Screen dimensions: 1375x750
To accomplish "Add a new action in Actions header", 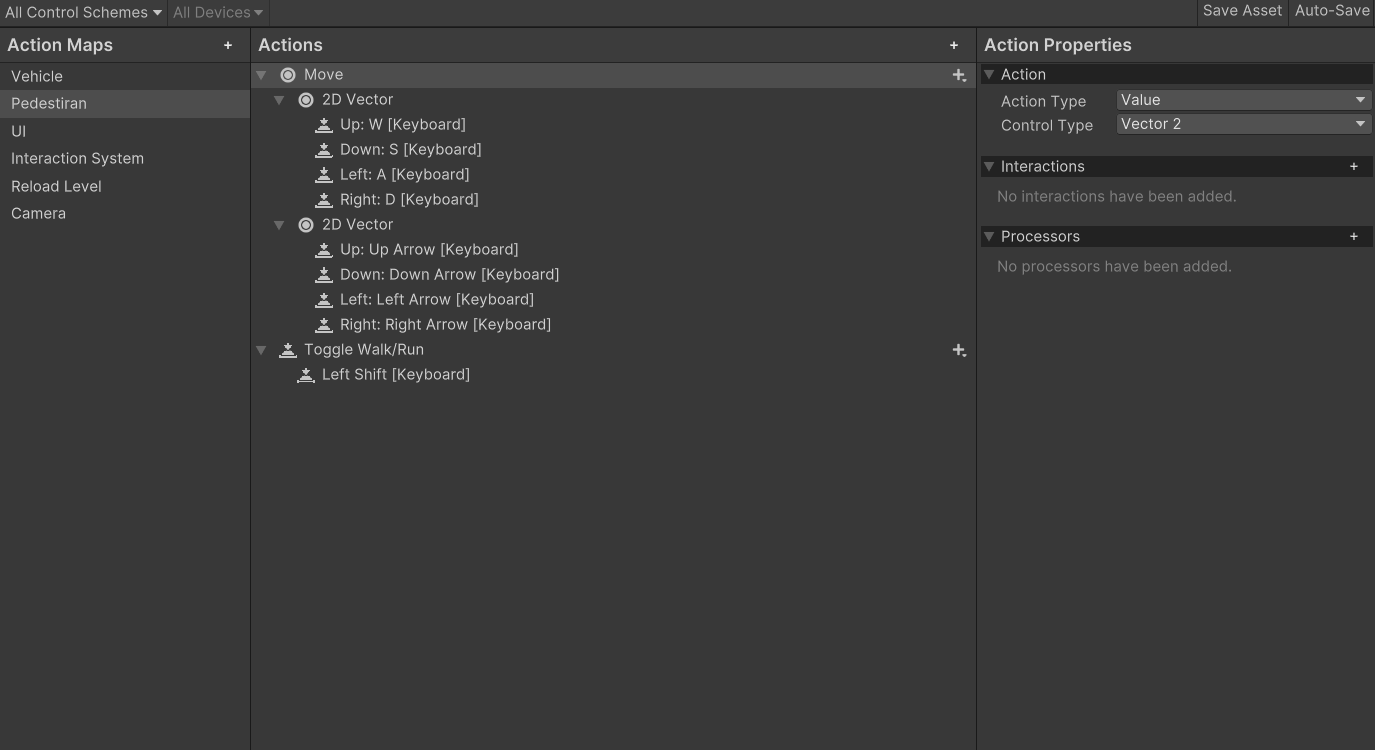I will [954, 45].
